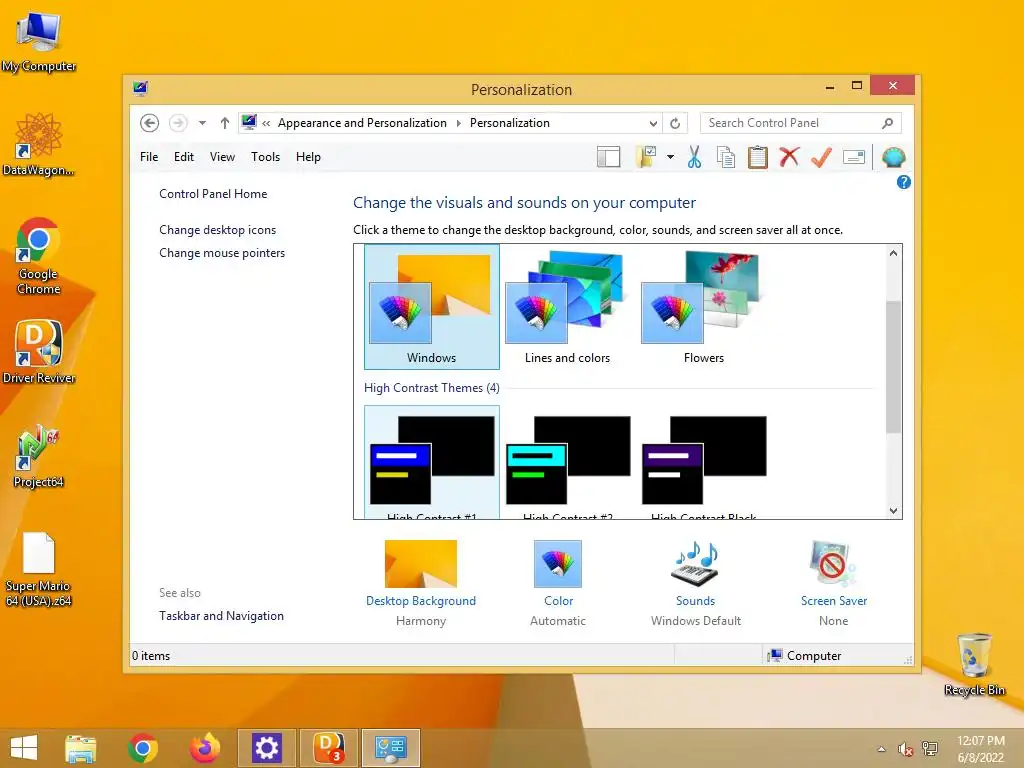Click the search magnifier icon
Screen dimensions: 1024x768
coord(888,123)
